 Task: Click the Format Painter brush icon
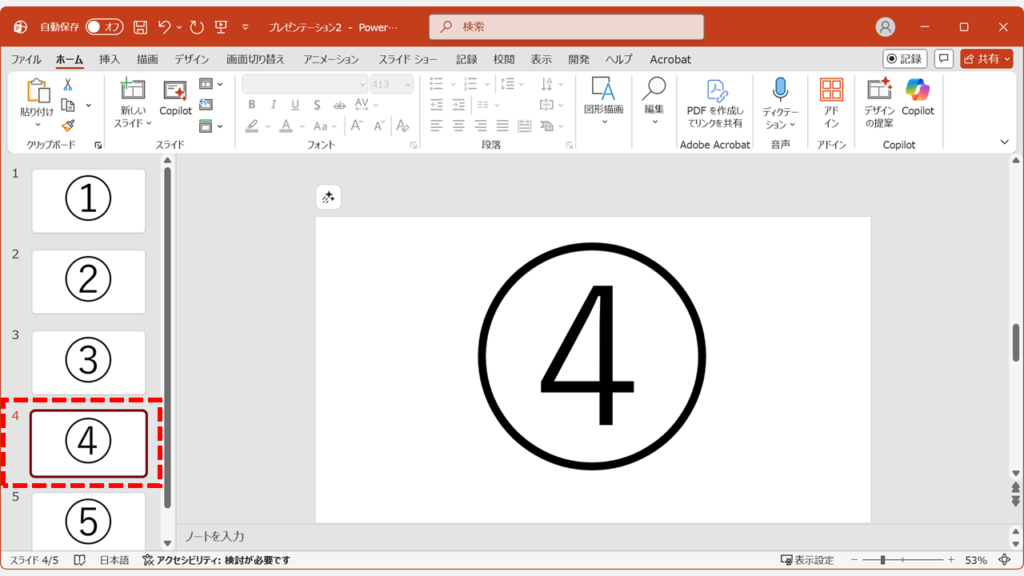pyautogui.click(x=68, y=126)
